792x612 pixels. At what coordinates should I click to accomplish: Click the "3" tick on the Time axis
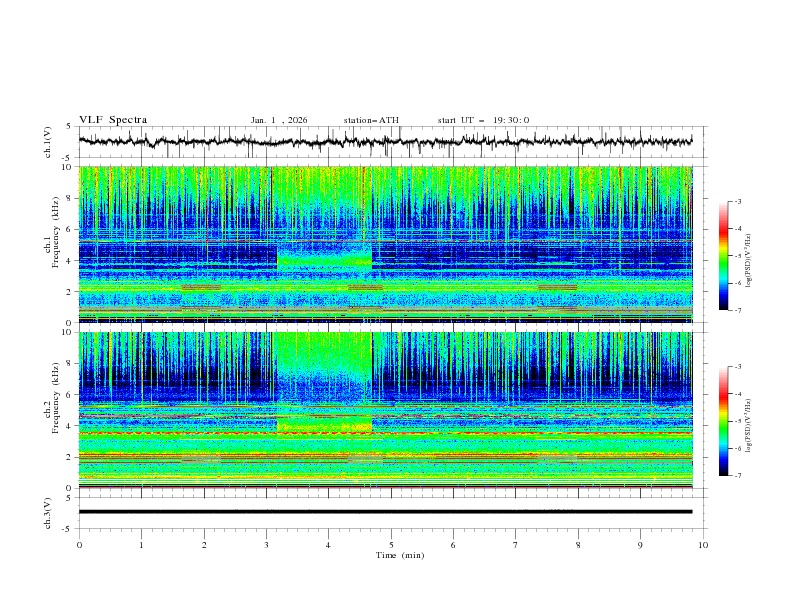pyautogui.click(x=266, y=545)
